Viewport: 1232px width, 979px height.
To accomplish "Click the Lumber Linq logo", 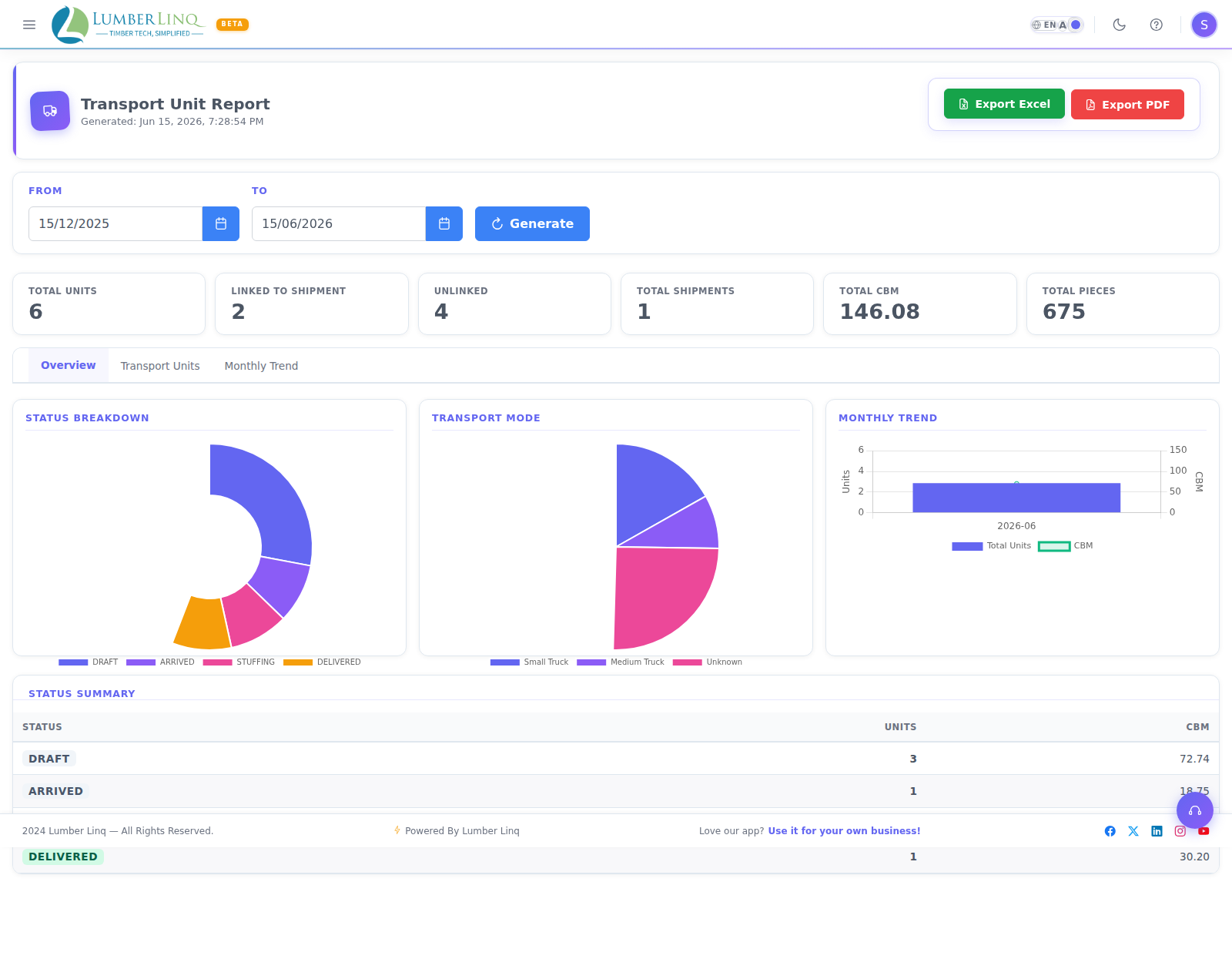I will (x=128, y=25).
